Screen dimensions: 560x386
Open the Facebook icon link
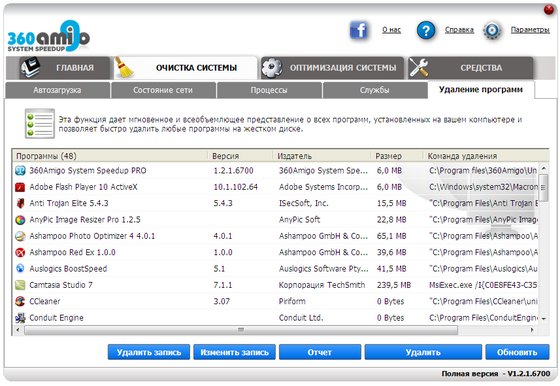359,30
